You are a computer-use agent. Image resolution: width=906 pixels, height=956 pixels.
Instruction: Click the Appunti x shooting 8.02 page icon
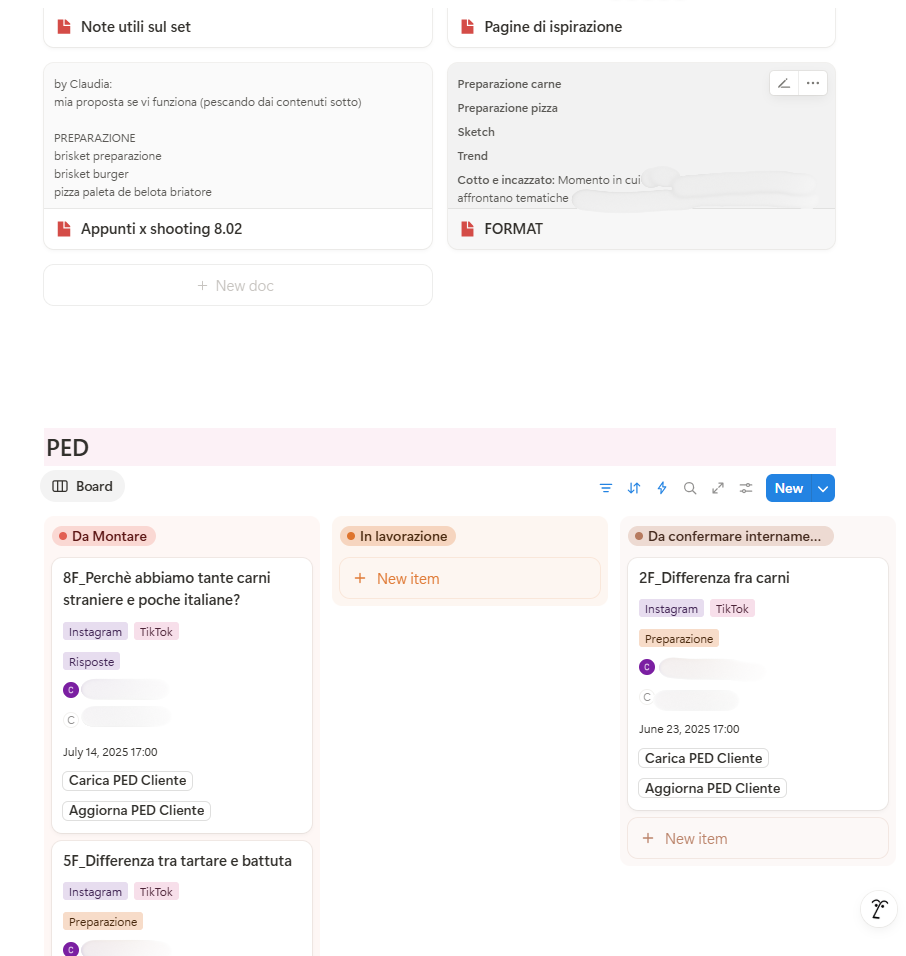coord(64,229)
